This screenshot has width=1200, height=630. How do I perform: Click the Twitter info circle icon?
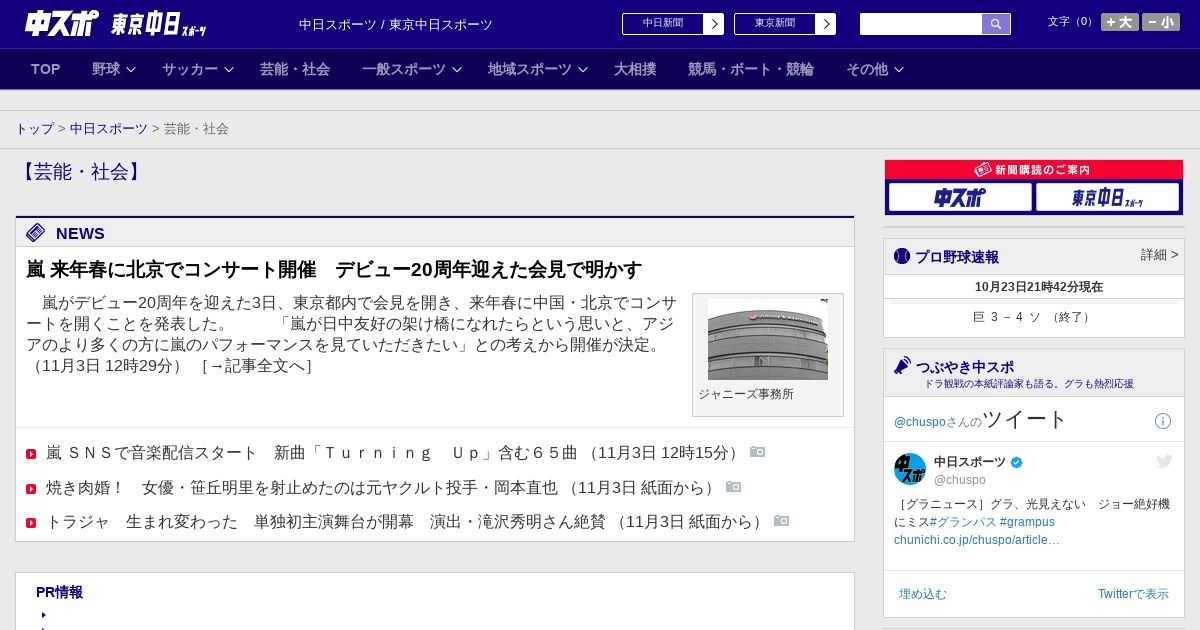[1163, 421]
